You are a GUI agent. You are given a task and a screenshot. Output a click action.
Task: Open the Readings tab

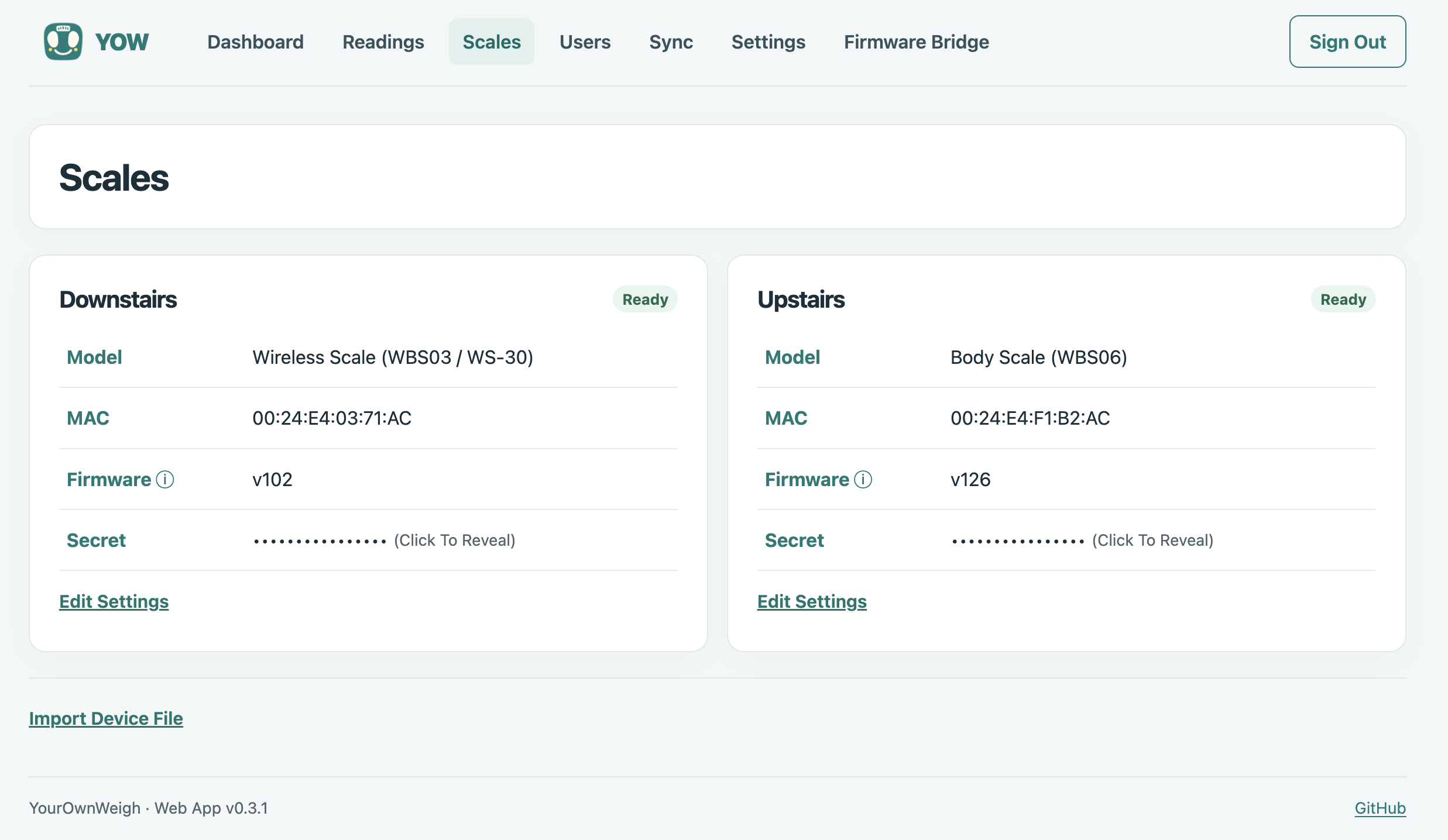[383, 42]
